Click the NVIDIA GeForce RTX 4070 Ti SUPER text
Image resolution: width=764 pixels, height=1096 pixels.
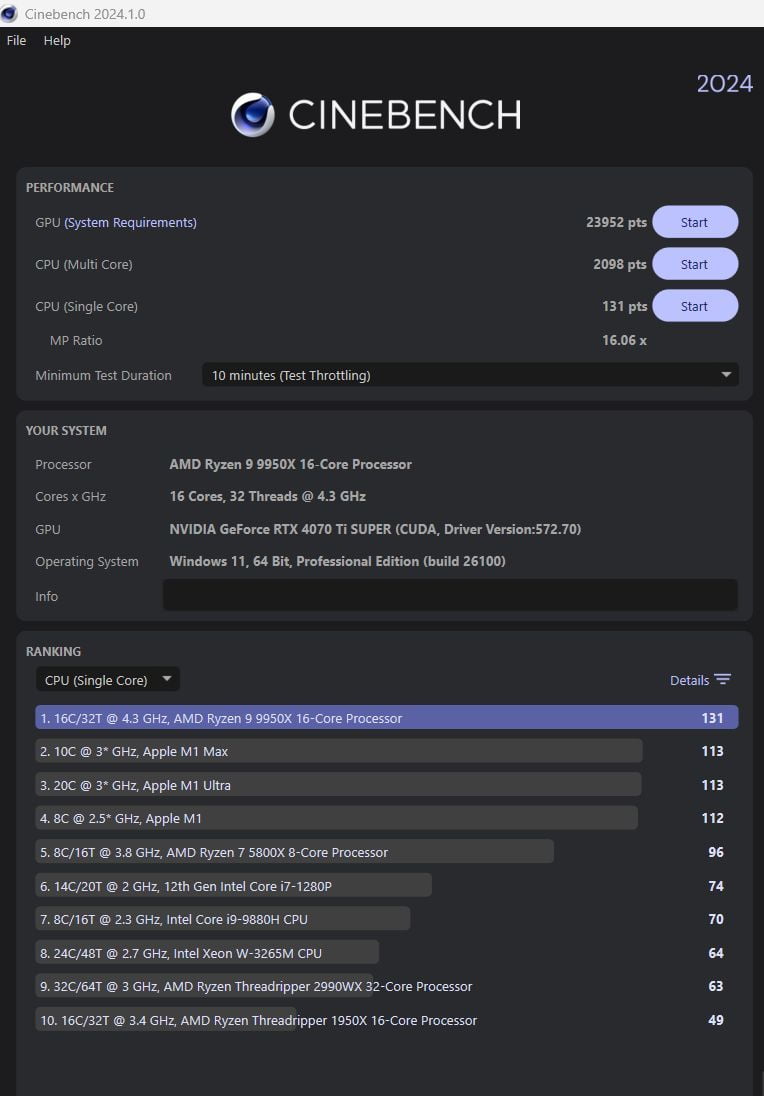pyautogui.click(x=375, y=529)
